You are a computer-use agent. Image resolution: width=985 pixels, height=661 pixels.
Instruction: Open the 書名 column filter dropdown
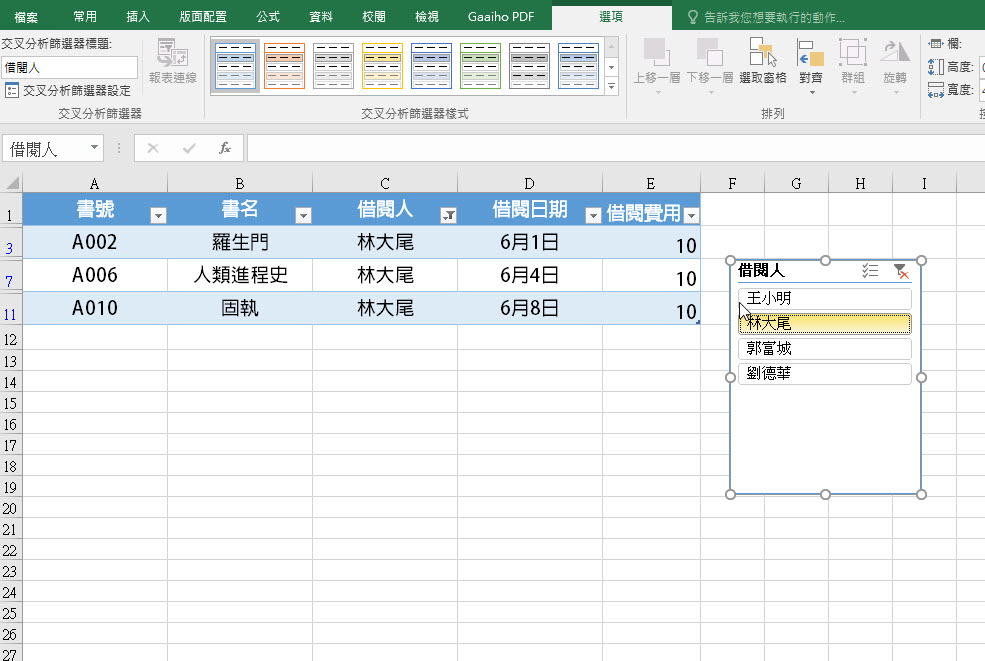click(303, 215)
